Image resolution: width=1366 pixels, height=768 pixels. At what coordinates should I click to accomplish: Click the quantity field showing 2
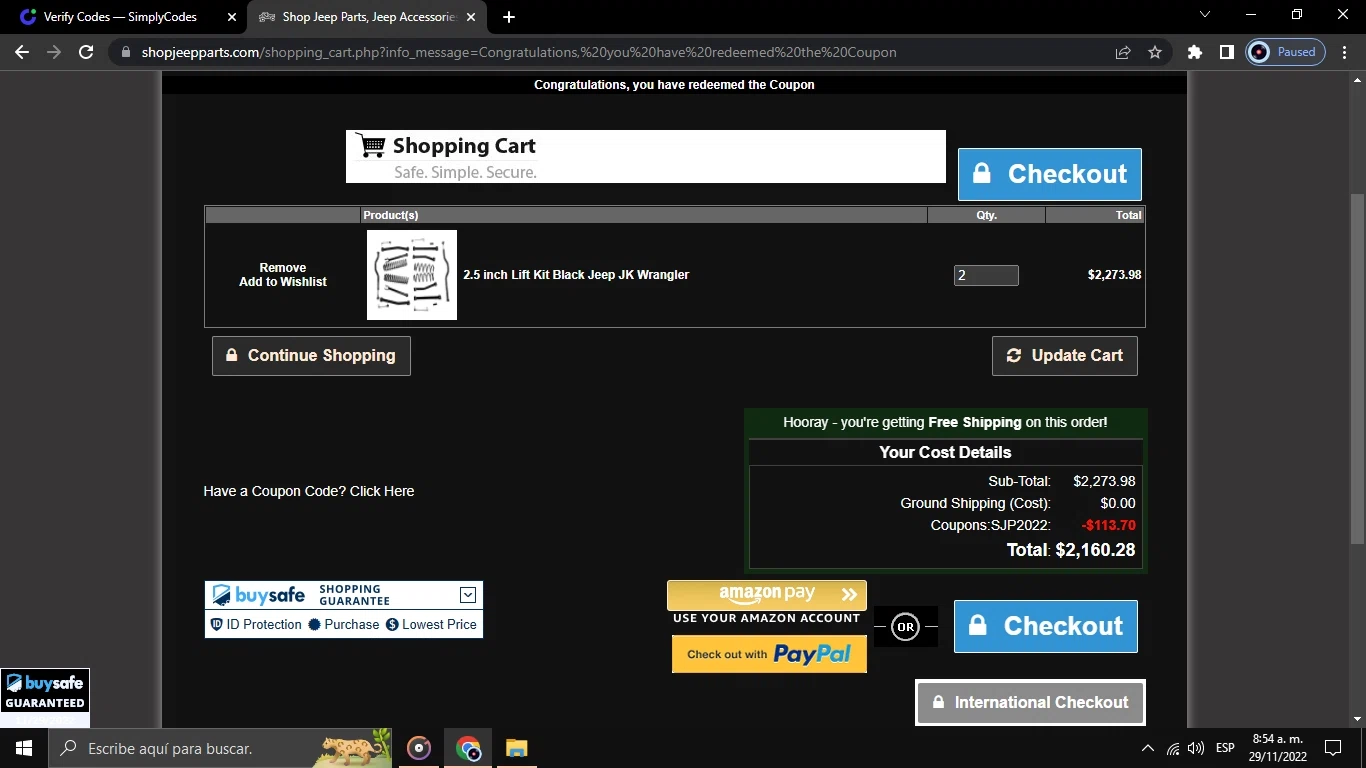(986, 275)
